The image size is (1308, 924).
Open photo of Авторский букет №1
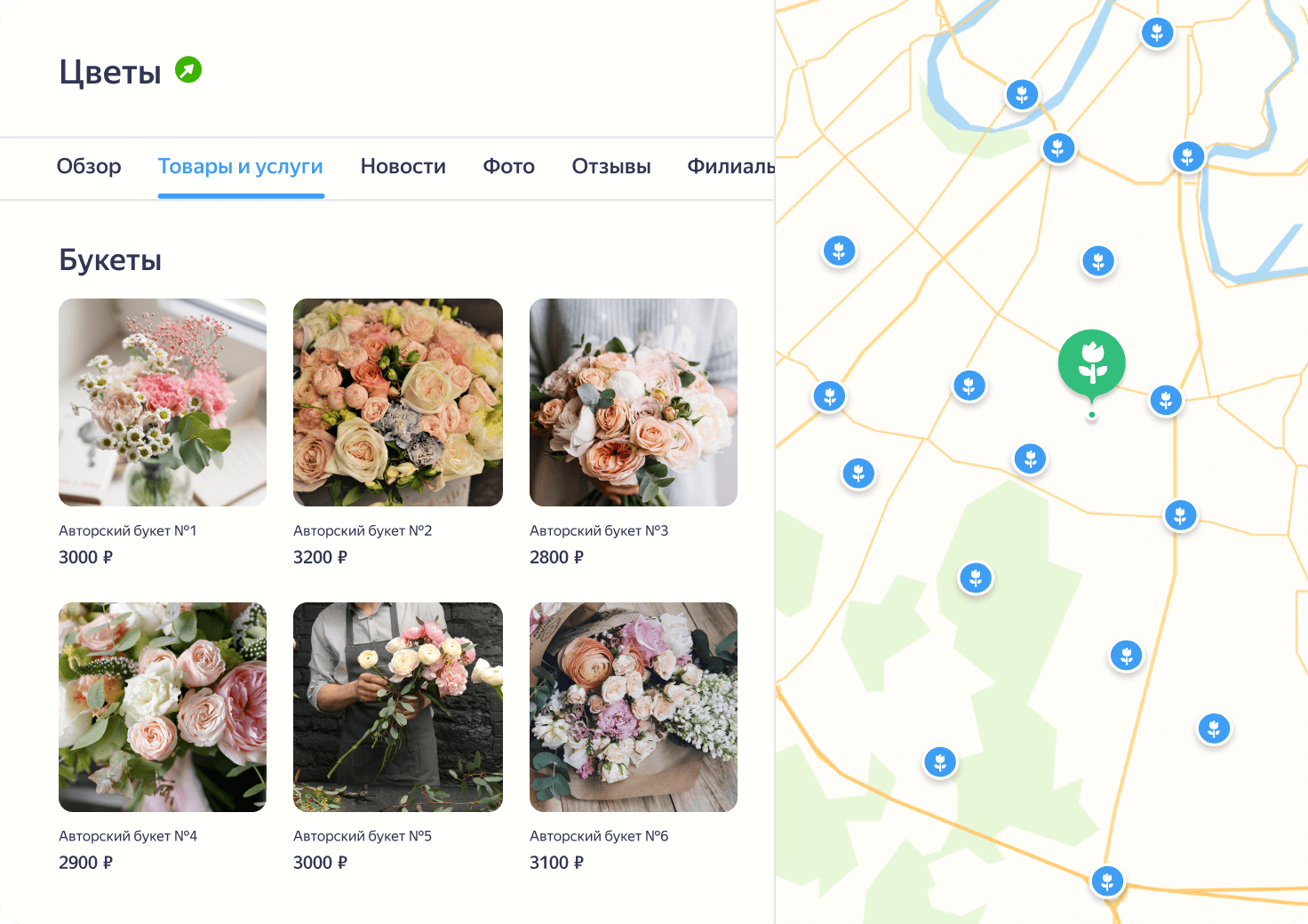click(163, 402)
